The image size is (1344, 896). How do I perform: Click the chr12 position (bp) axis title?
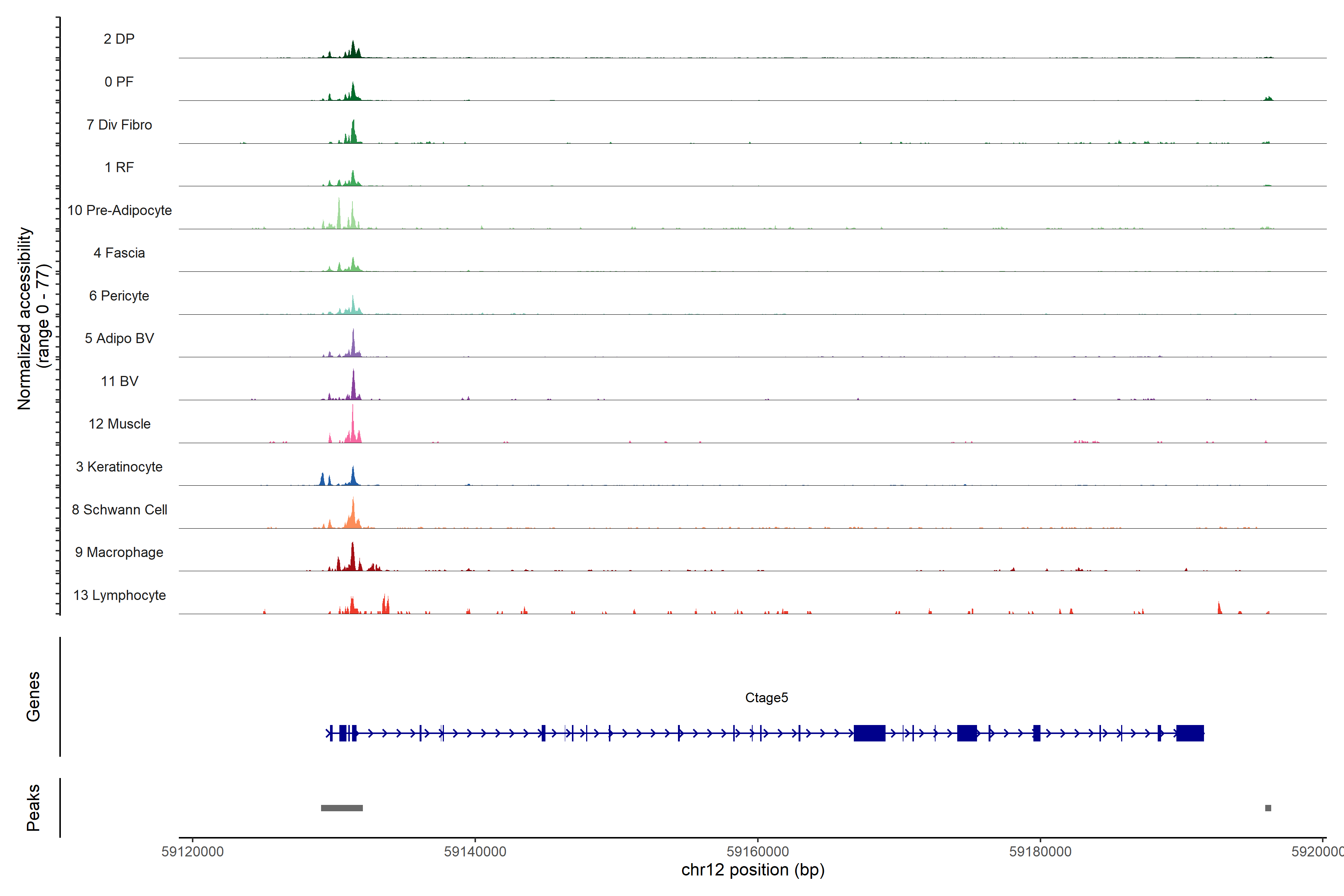[x=753, y=870]
